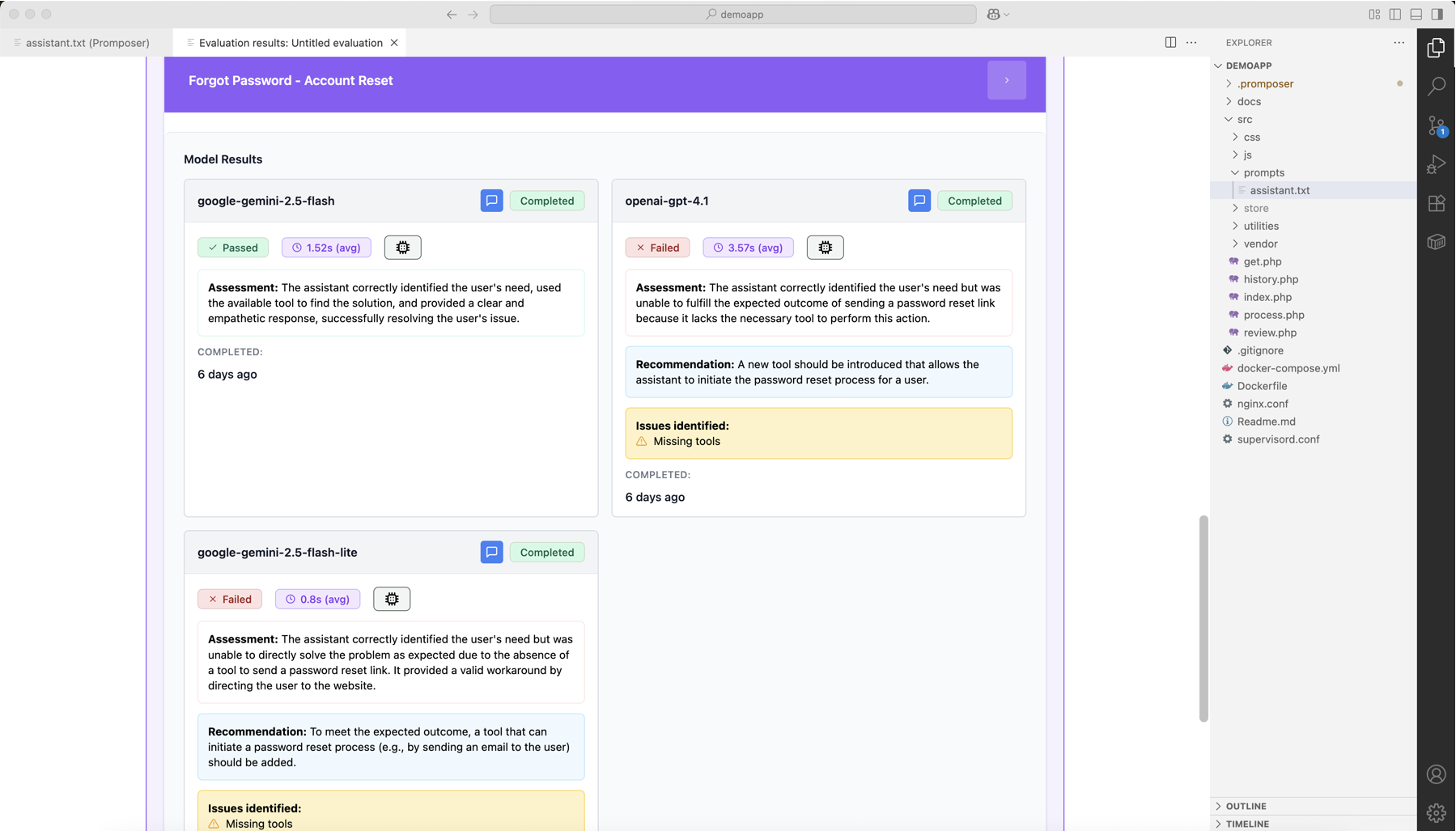View chat log for google-gemini-2.5-flash

[x=491, y=201]
